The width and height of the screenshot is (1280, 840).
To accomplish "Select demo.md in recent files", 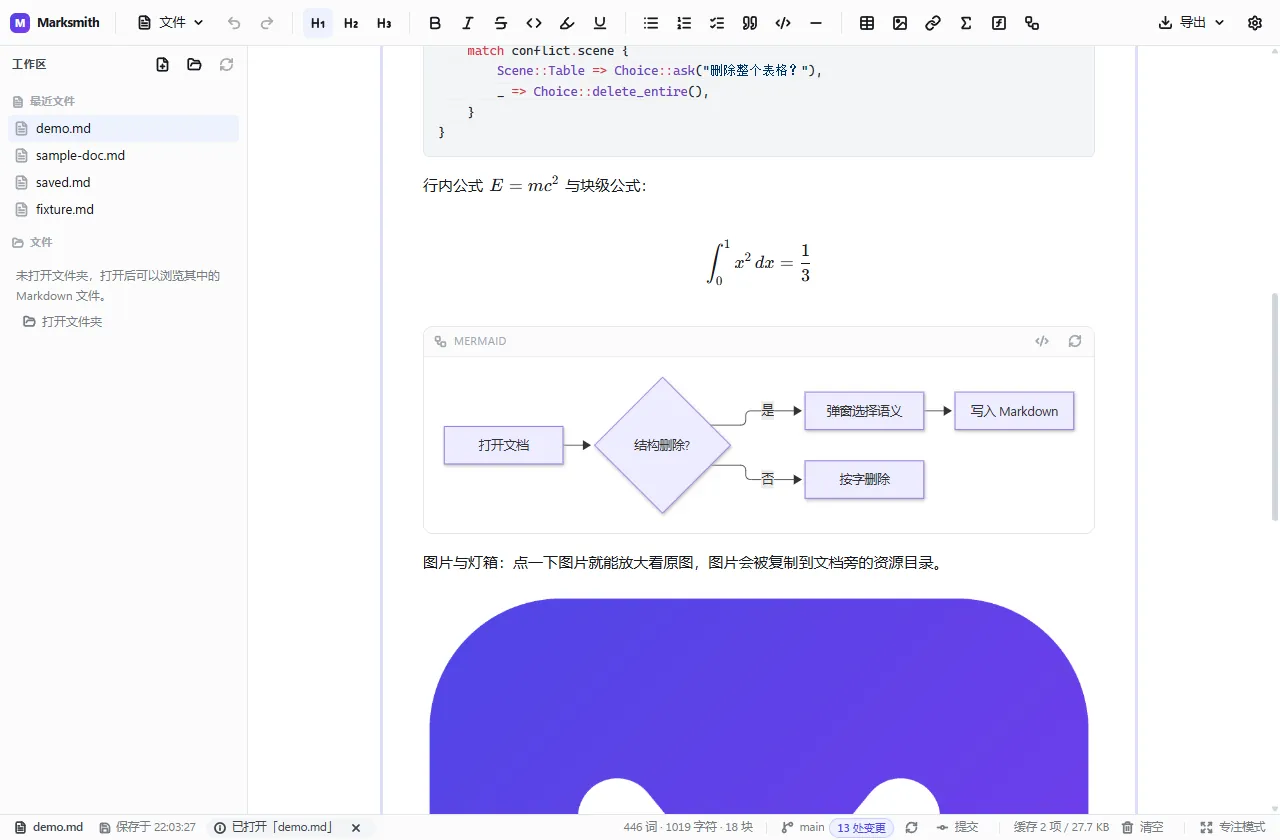I will pos(123,128).
